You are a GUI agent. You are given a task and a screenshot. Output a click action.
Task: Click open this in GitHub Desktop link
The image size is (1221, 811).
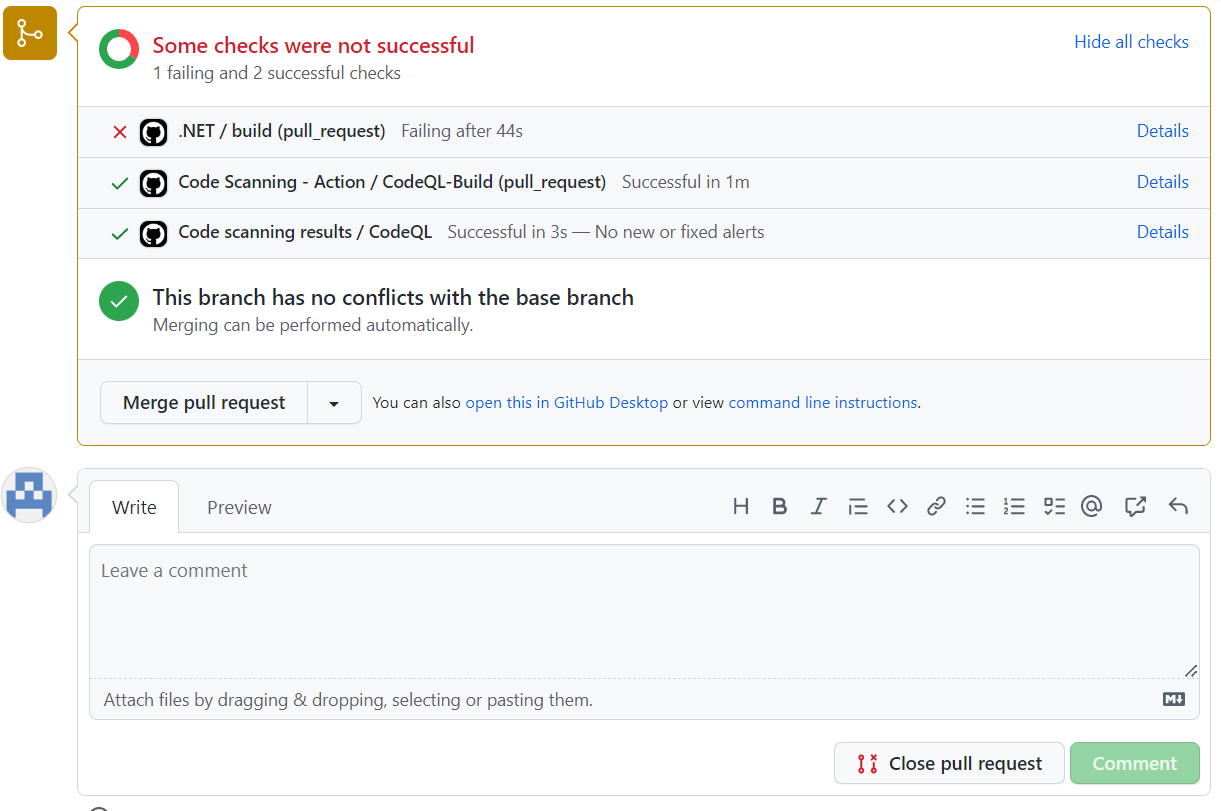566,403
